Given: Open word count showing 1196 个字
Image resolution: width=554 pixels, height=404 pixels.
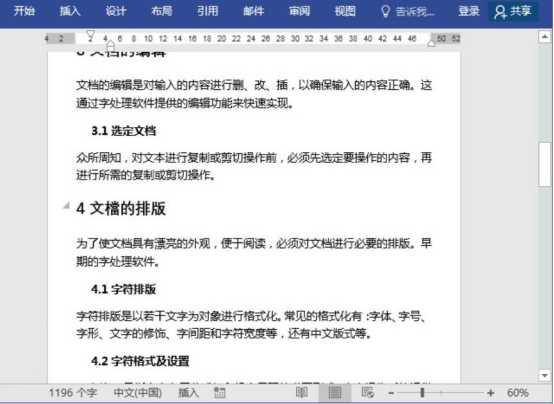Looking at the screenshot, I should (73, 393).
